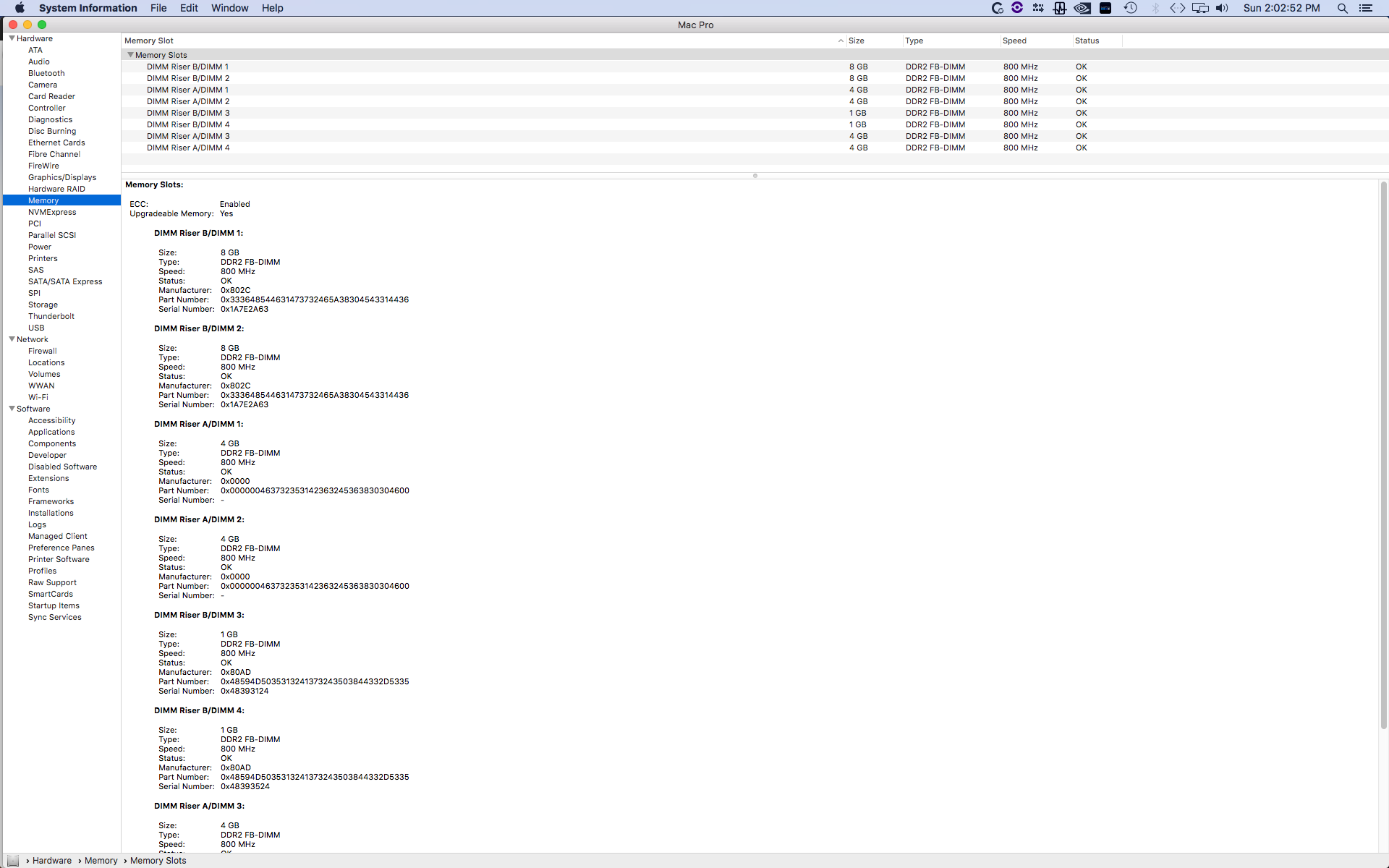This screenshot has width=1389, height=868.
Task: Click Memory in bottom path bar
Action: [x=101, y=861]
